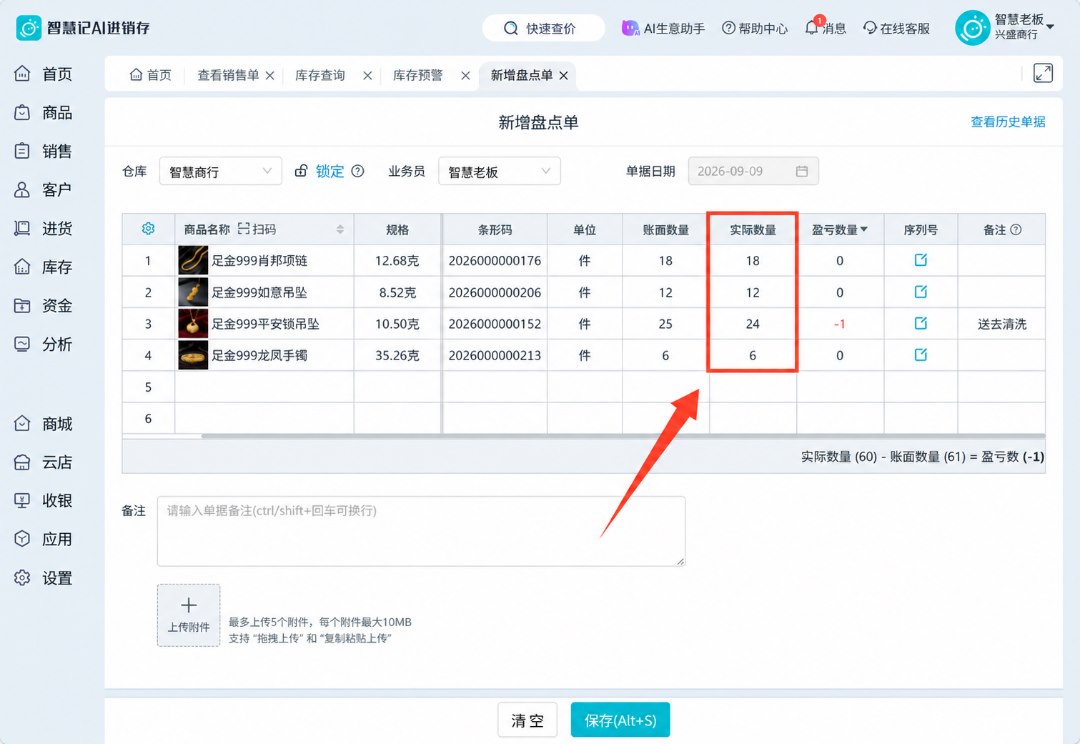Open 设置 in the sidebar

click(43, 578)
